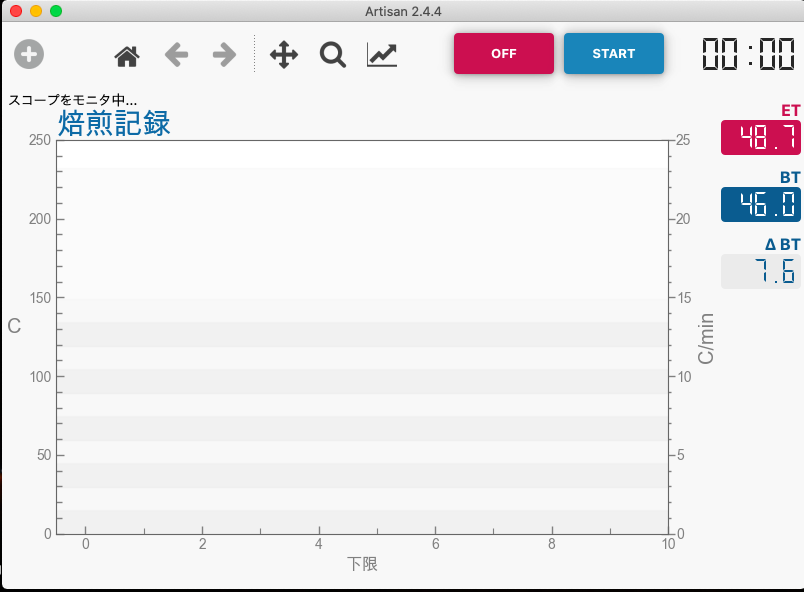Viewport: 804px width, 592px height.
Task: Select the Pan four-arrow tool
Action: pos(284,55)
